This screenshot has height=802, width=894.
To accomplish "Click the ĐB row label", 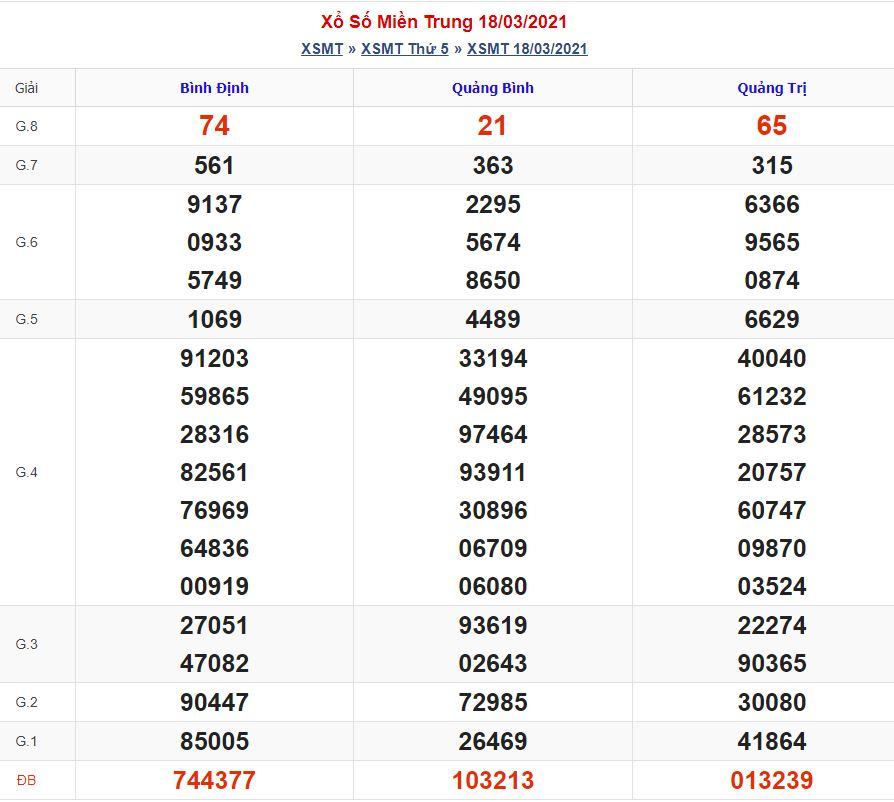I will pos(26,780).
